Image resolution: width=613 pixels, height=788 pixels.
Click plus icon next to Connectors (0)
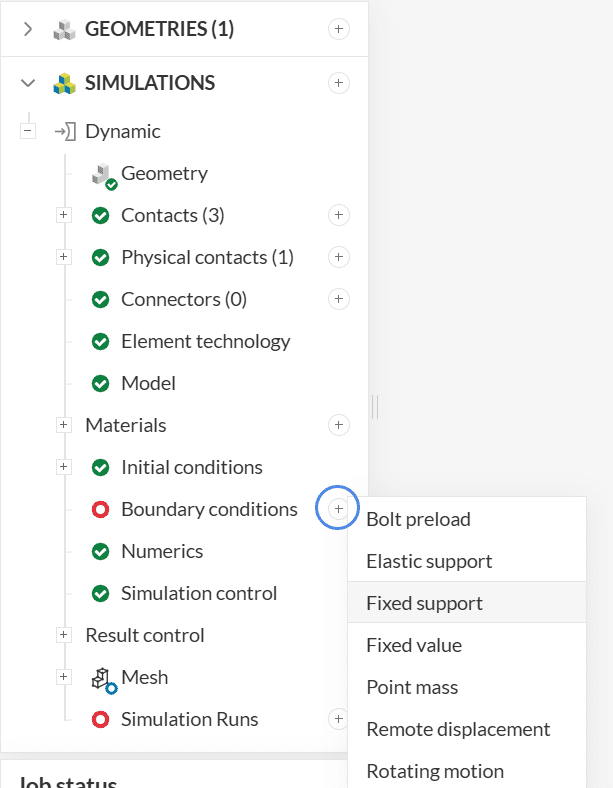(339, 299)
